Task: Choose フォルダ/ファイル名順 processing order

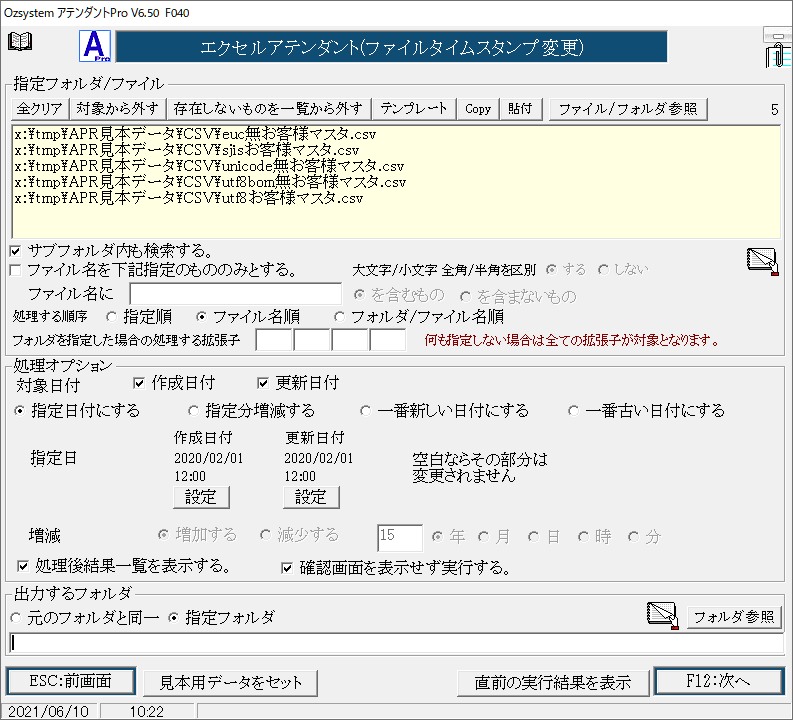Action: 339,317
